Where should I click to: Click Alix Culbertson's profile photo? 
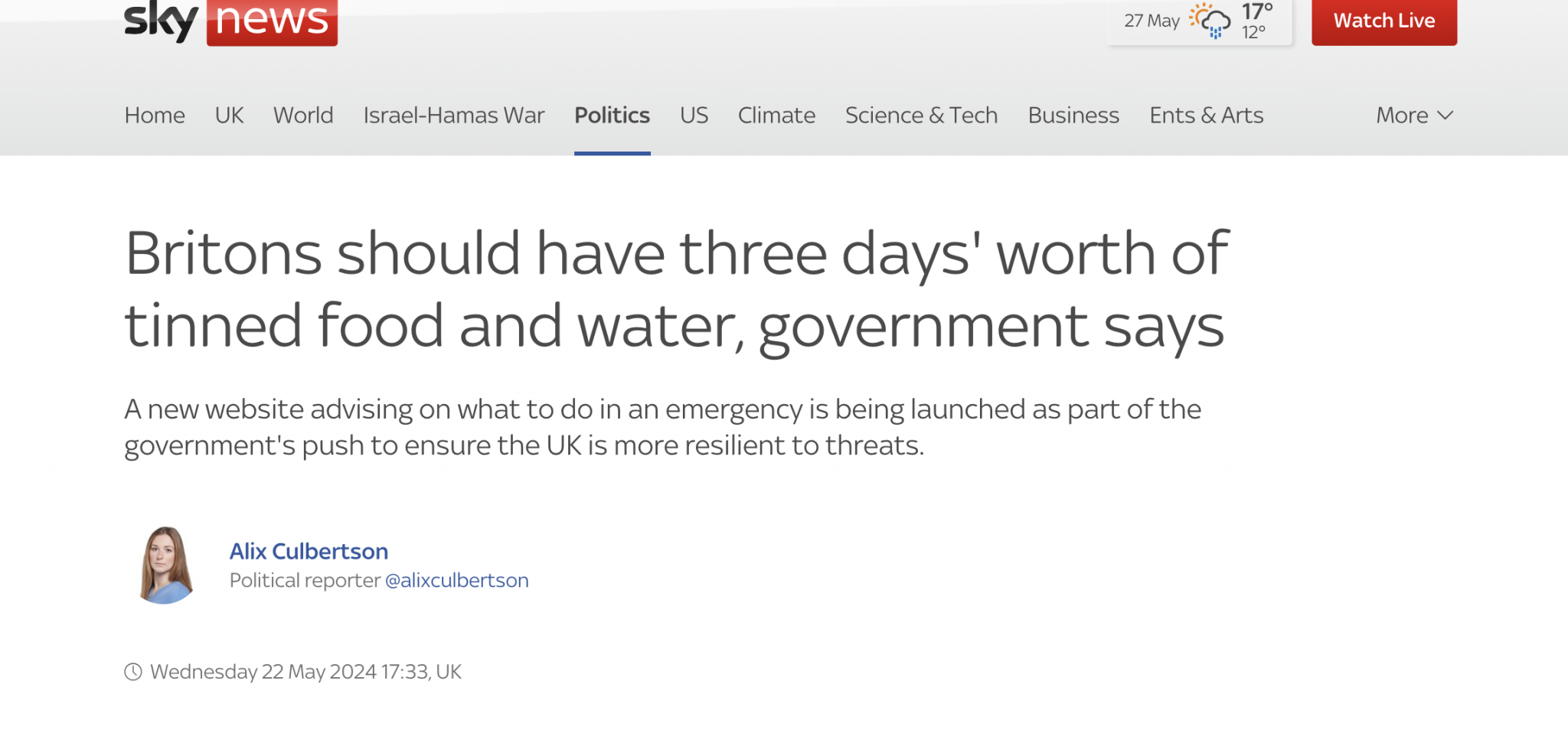click(165, 566)
